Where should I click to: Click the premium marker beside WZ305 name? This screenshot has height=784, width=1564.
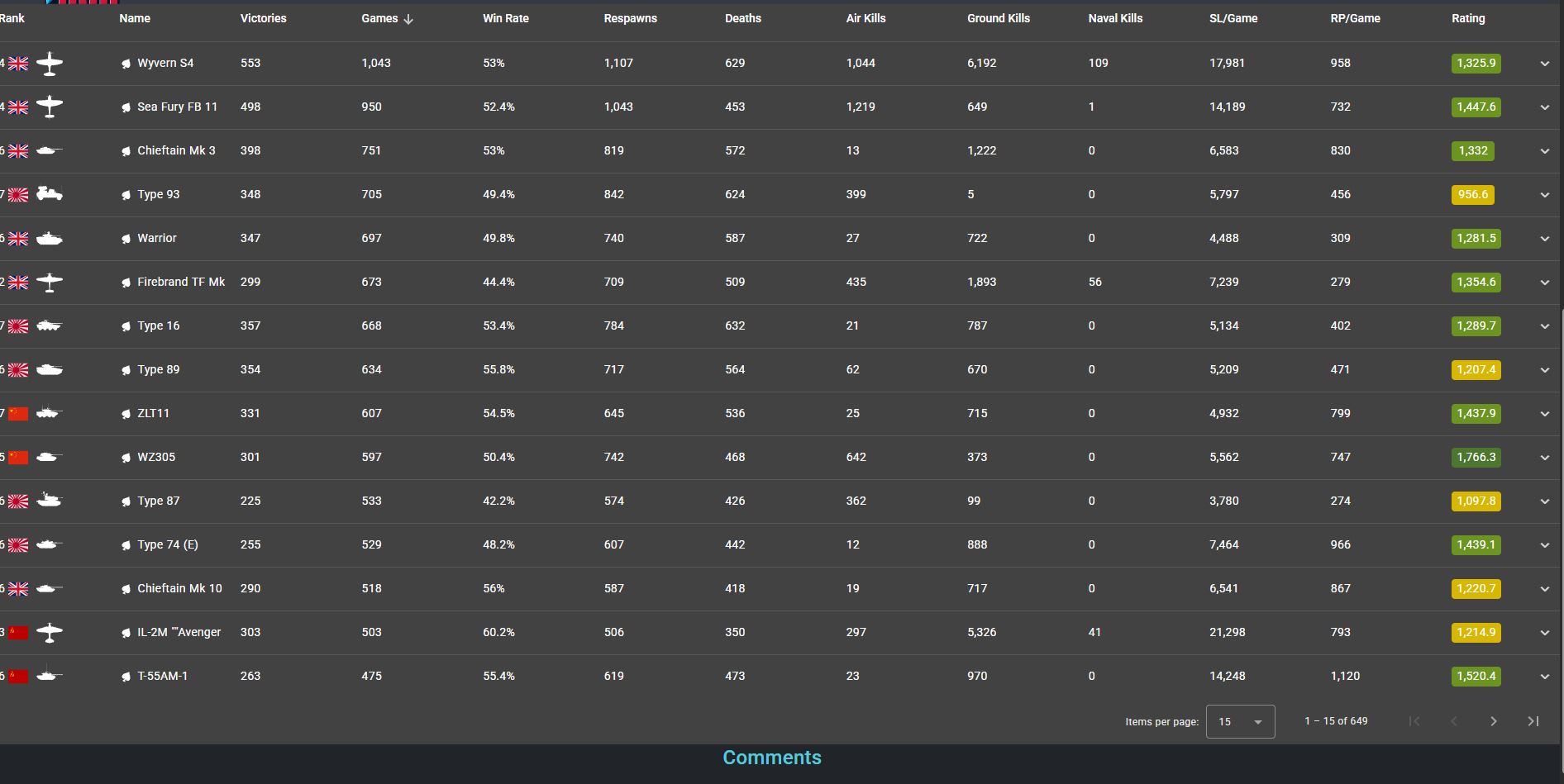click(126, 458)
